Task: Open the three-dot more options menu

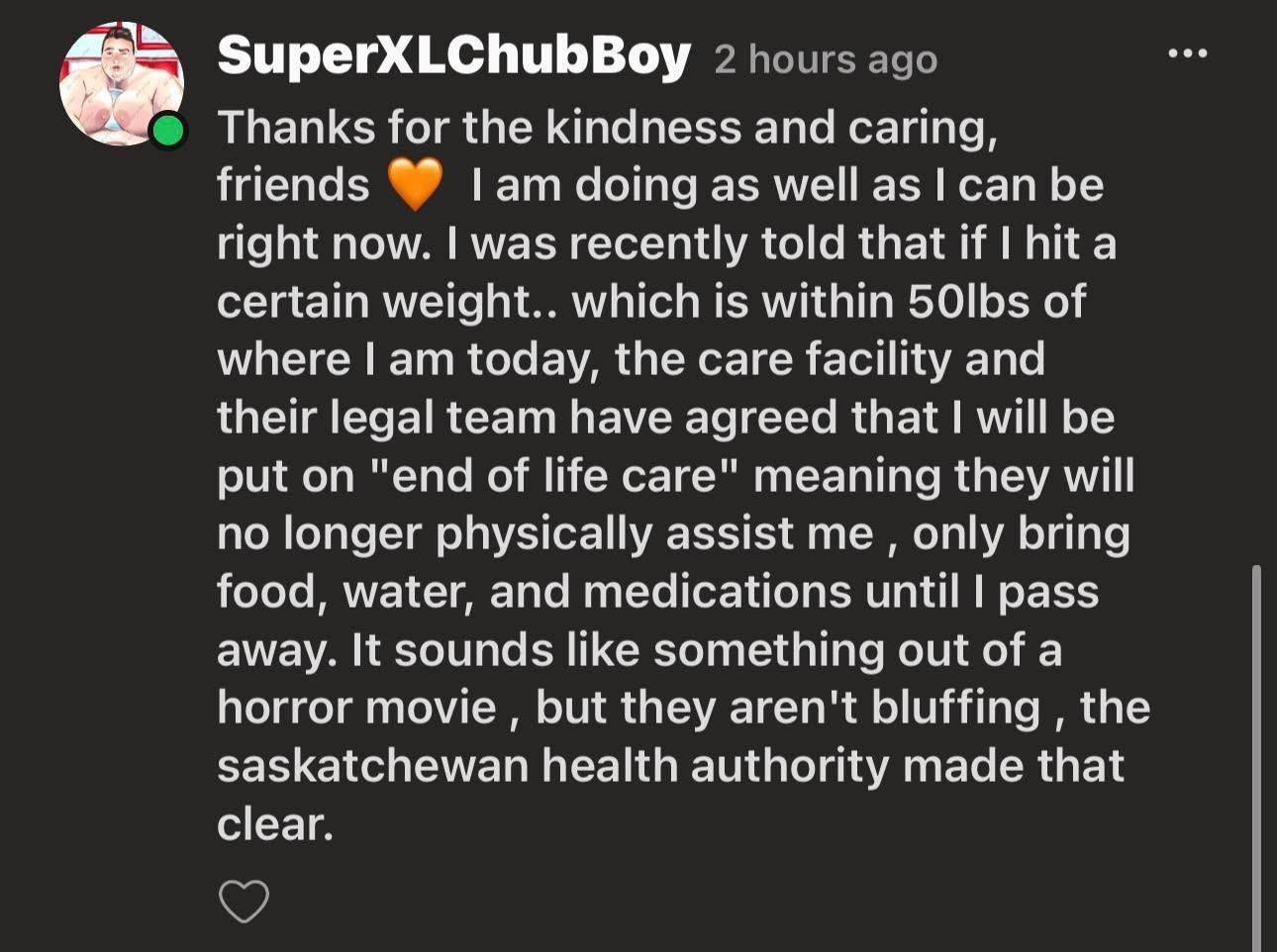Action: 1187,53
